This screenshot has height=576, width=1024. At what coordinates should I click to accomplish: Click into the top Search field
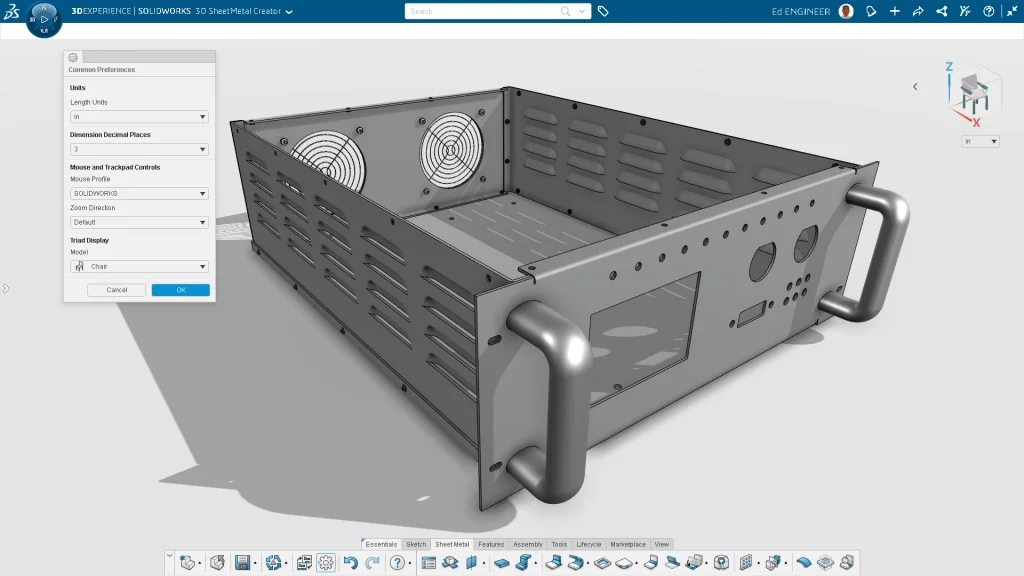(x=483, y=11)
